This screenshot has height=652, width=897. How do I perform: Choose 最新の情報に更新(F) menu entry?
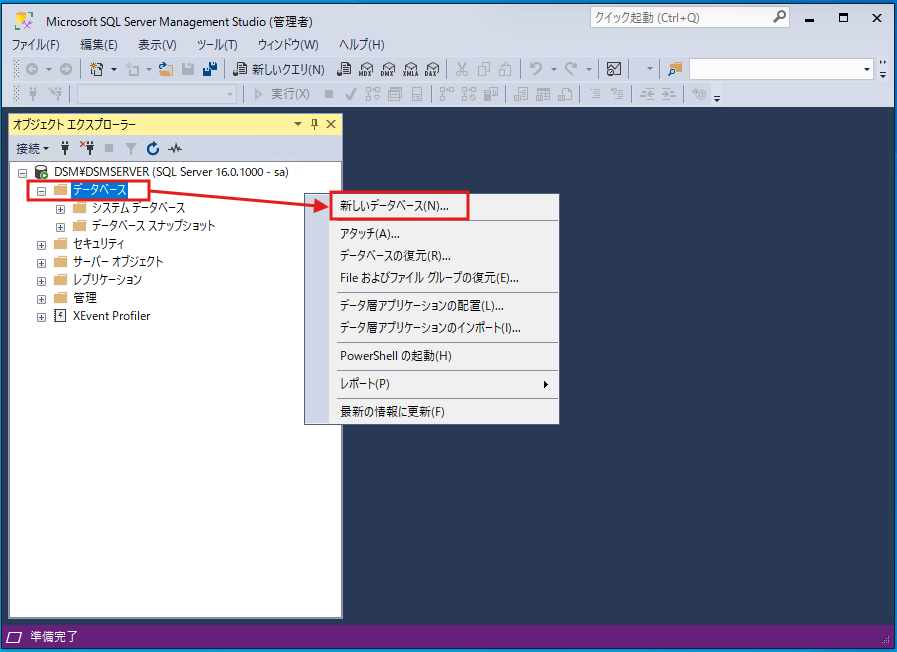pyautogui.click(x=392, y=412)
